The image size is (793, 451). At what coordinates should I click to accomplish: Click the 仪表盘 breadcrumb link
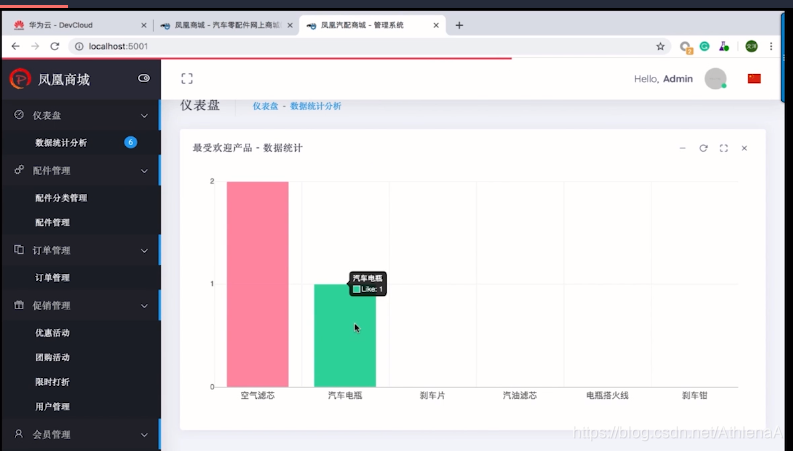coord(266,106)
